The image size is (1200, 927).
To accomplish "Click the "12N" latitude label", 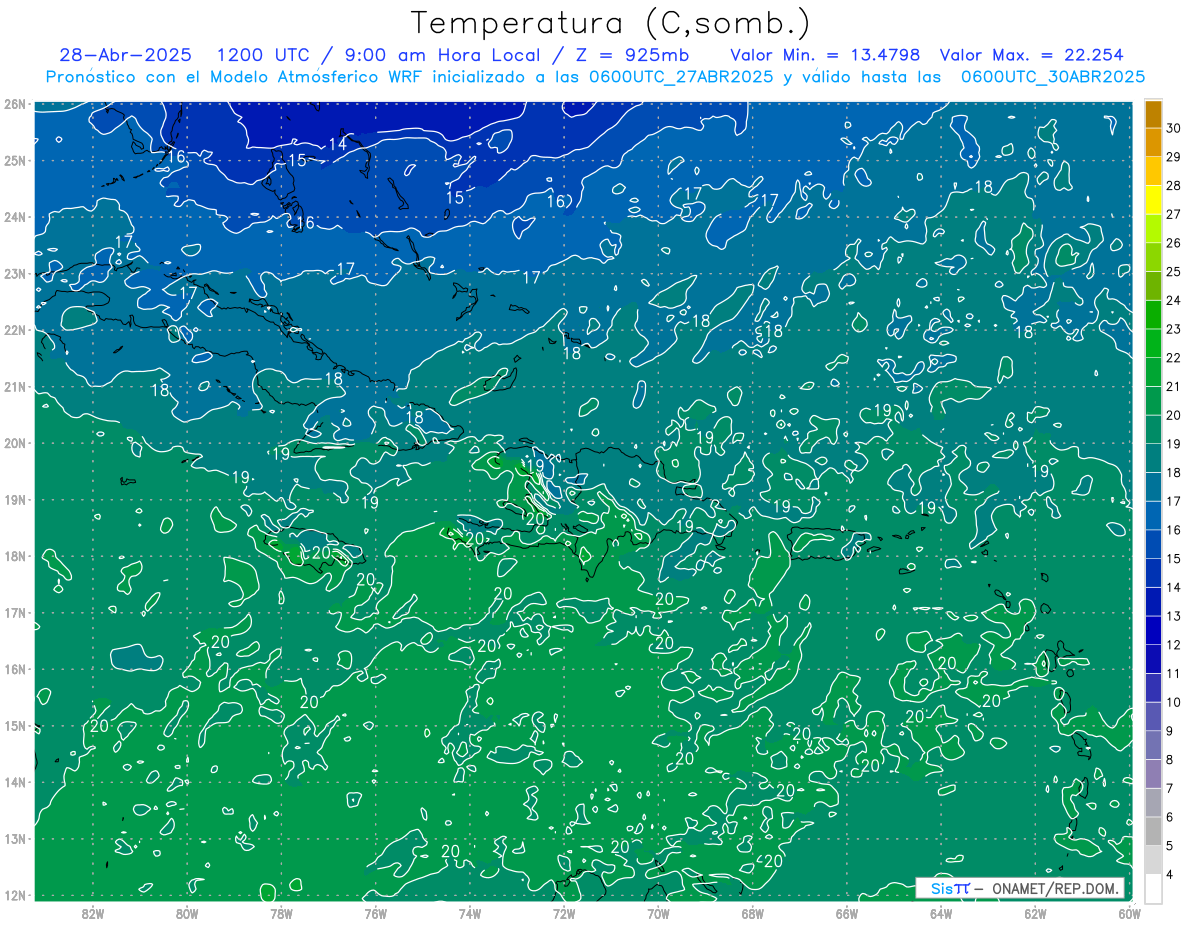I will (14, 895).
